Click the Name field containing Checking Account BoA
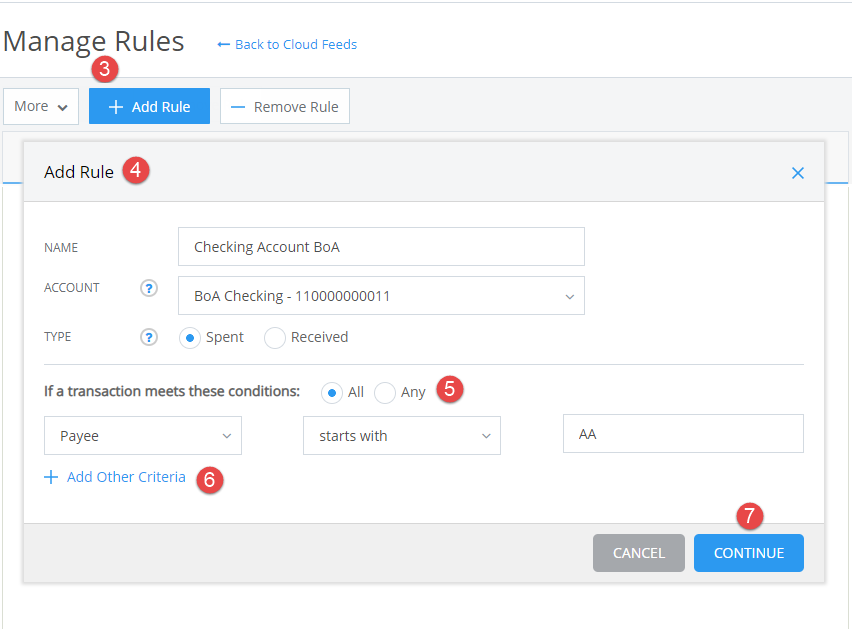The width and height of the screenshot is (852, 629). click(380, 246)
